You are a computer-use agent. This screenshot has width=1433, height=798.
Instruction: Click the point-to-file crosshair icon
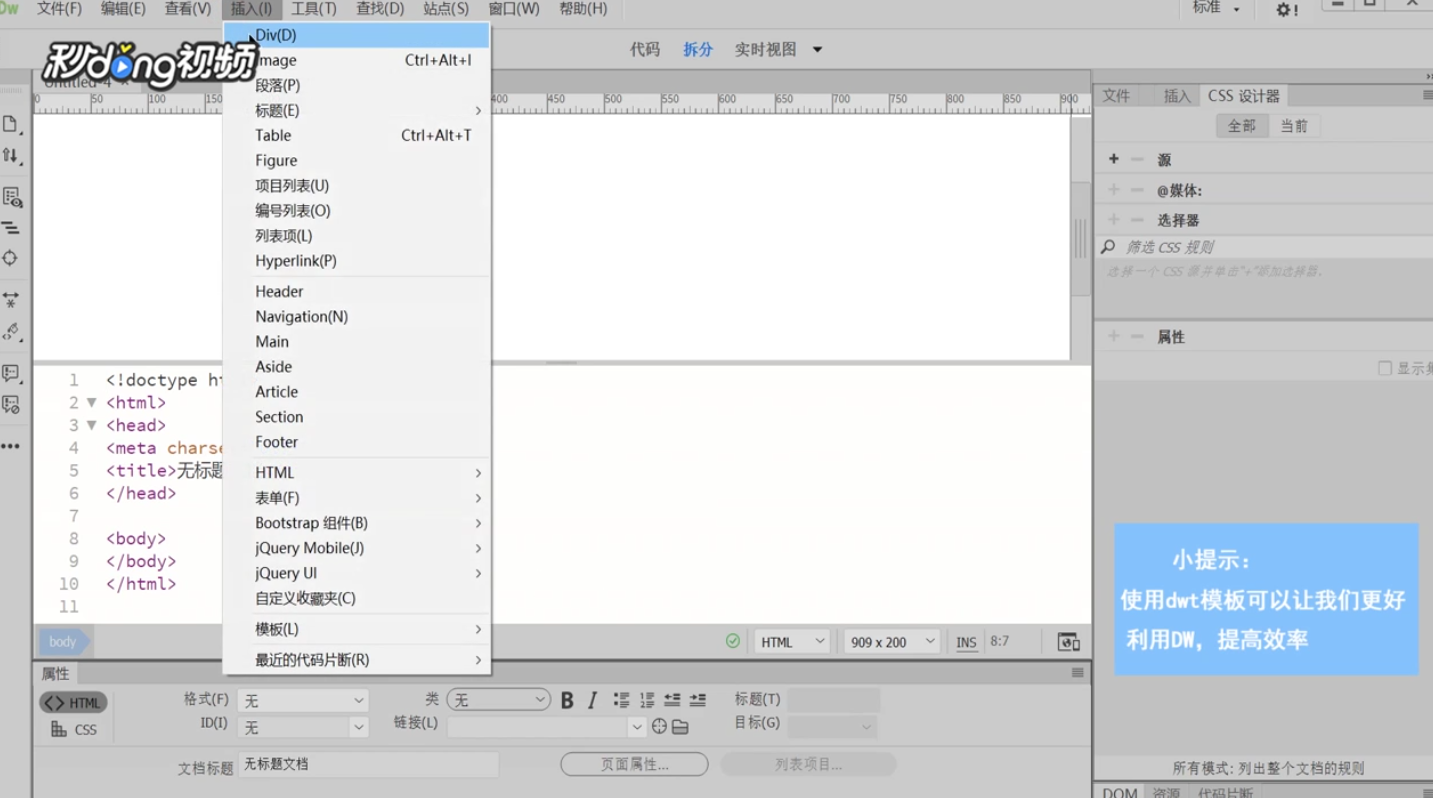pos(659,726)
